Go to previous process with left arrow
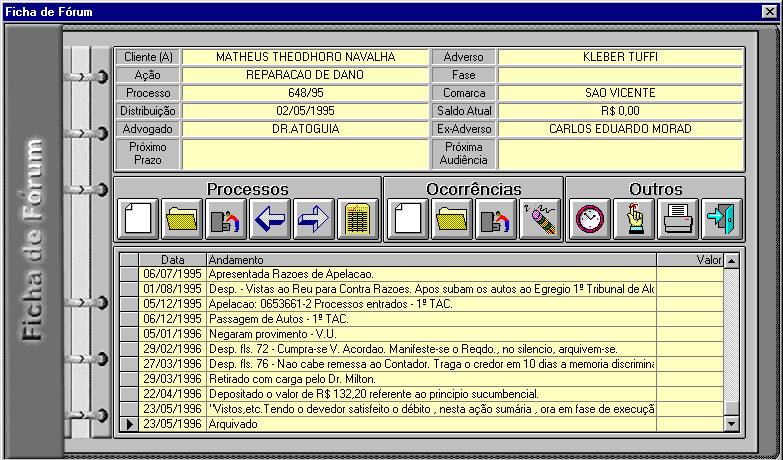783x460 pixels. tap(270, 219)
